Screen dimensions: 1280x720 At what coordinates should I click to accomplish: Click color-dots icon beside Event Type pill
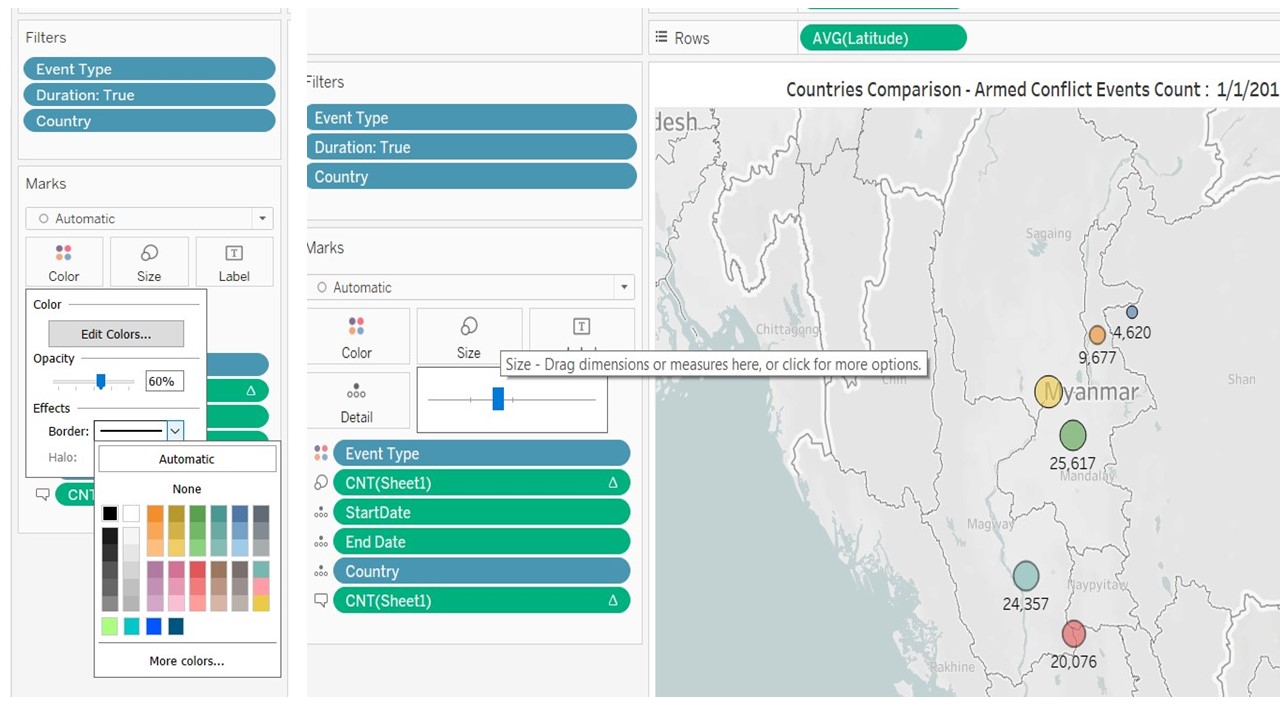(321, 453)
